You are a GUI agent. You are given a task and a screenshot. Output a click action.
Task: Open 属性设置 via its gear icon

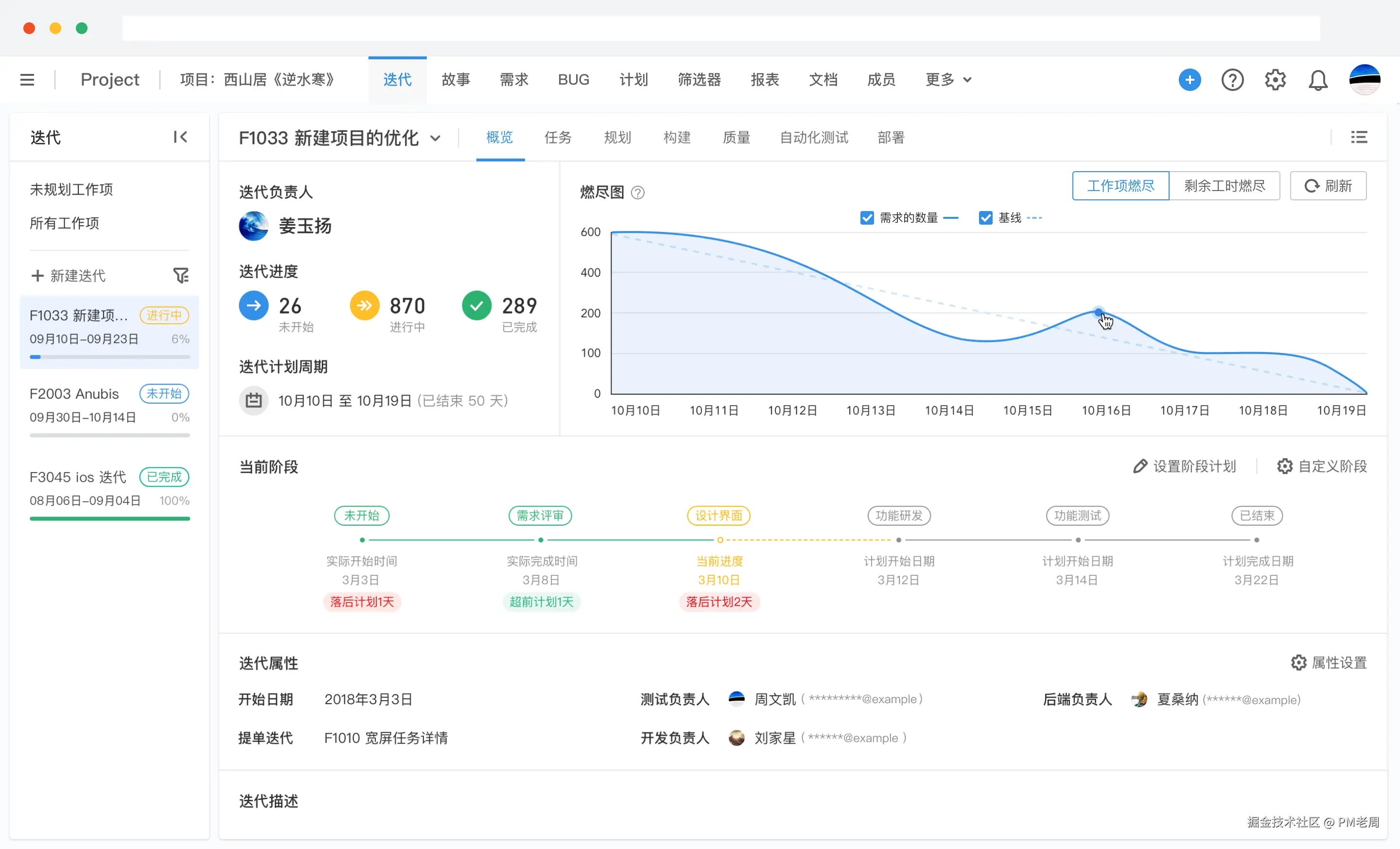pyautogui.click(x=1299, y=663)
